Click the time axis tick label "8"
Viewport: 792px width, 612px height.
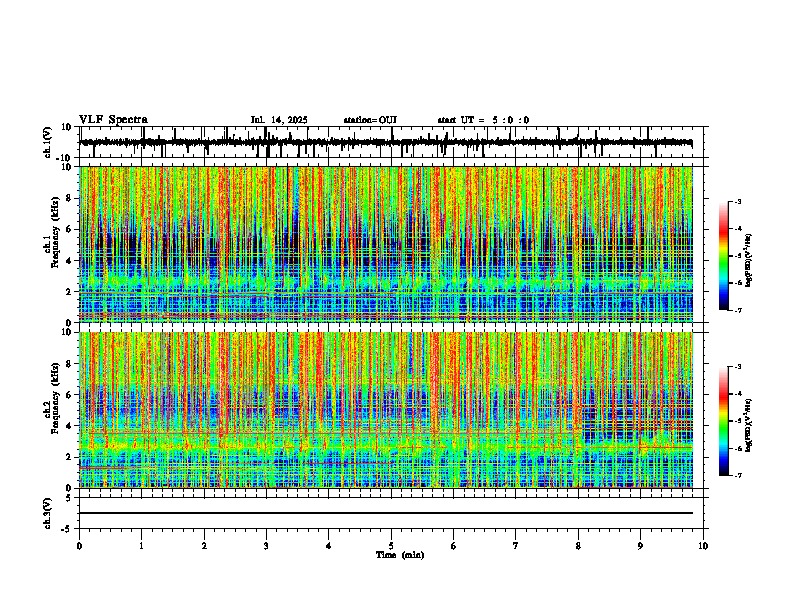click(578, 546)
